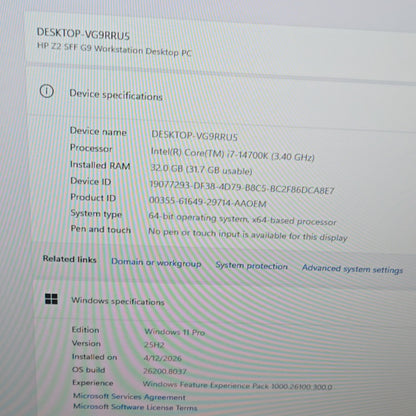This screenshot has height=416, width=416.
Task: Click the Product ID value 00355-61649-29714-AAOEM
Action: (208, 202)
